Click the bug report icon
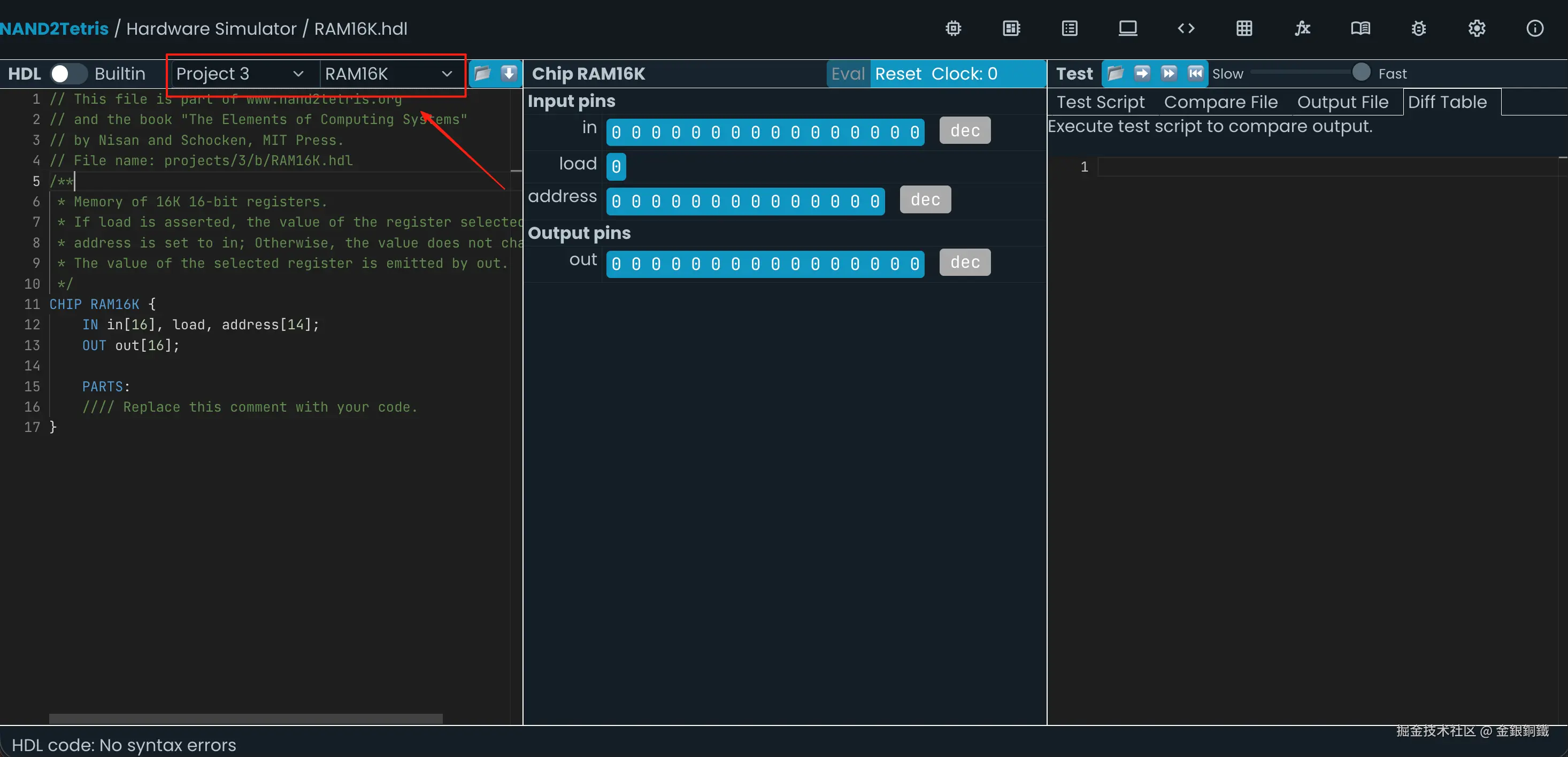The image size is (1568, 757). coord(1418,28)
